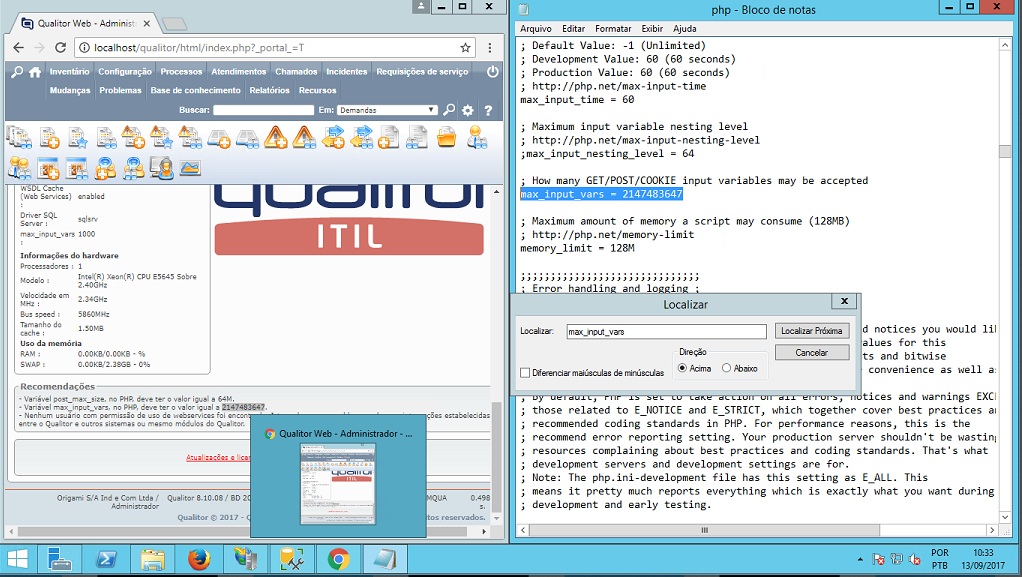Click the Localizar text field

pos(666,331)
